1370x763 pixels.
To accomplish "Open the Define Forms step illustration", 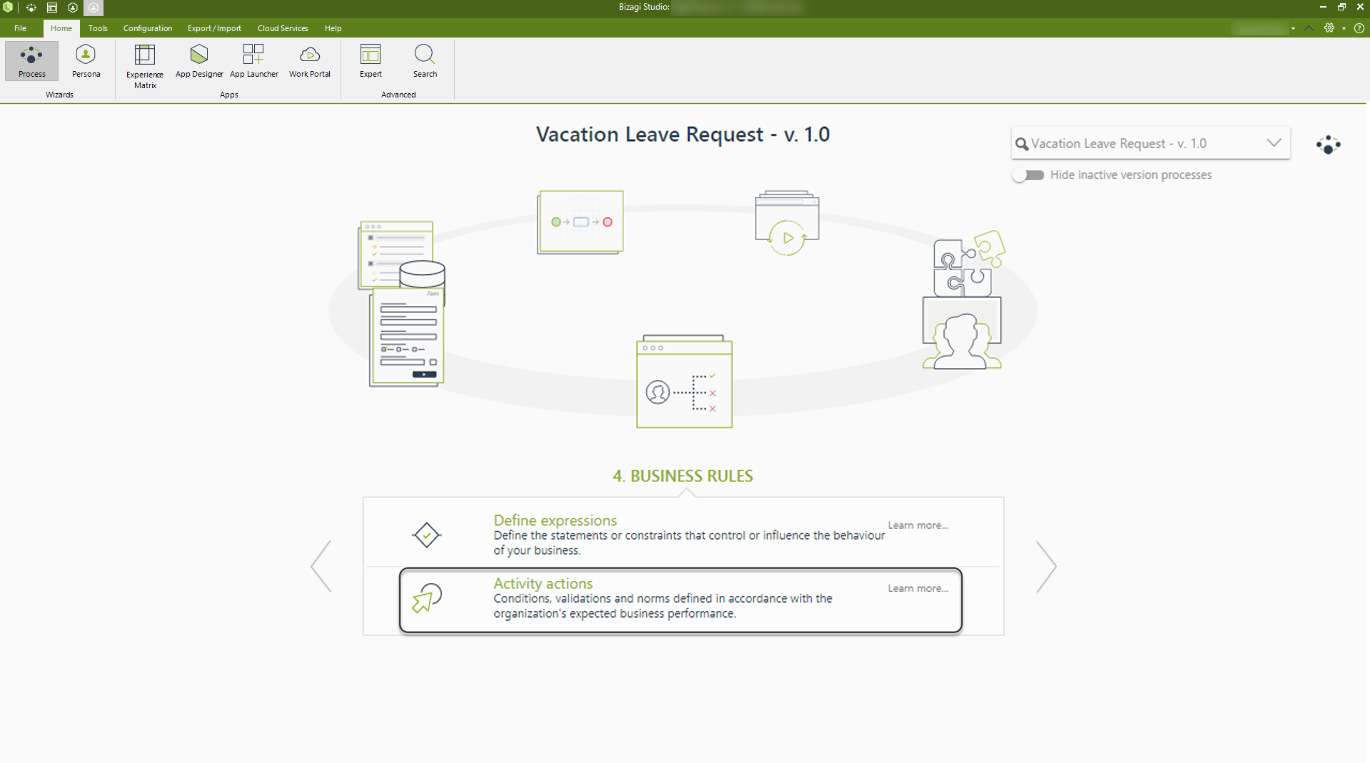I will pyautogui.click(x=406, y=338).
